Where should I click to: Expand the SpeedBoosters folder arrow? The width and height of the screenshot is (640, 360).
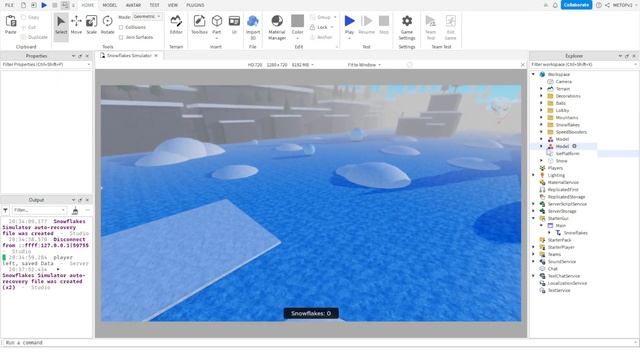click(x=541, y=132)
